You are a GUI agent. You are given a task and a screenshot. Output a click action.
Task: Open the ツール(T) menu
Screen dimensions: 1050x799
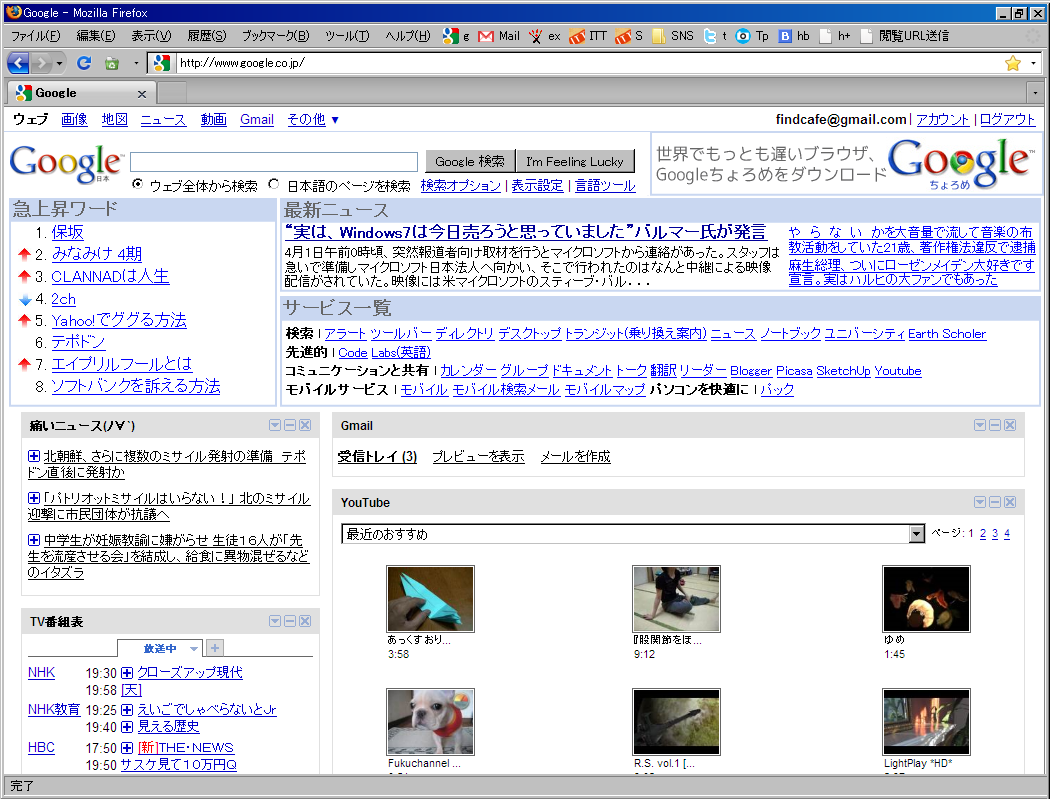tap(347, 36)
